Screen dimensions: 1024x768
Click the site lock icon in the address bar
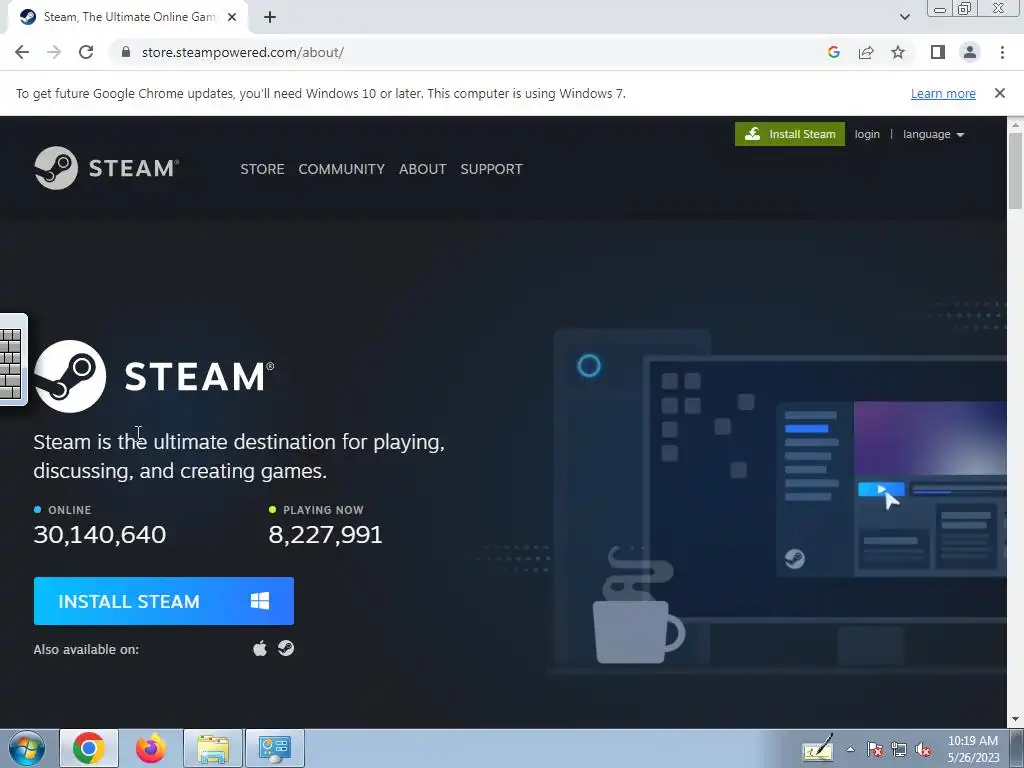(126, 52)
